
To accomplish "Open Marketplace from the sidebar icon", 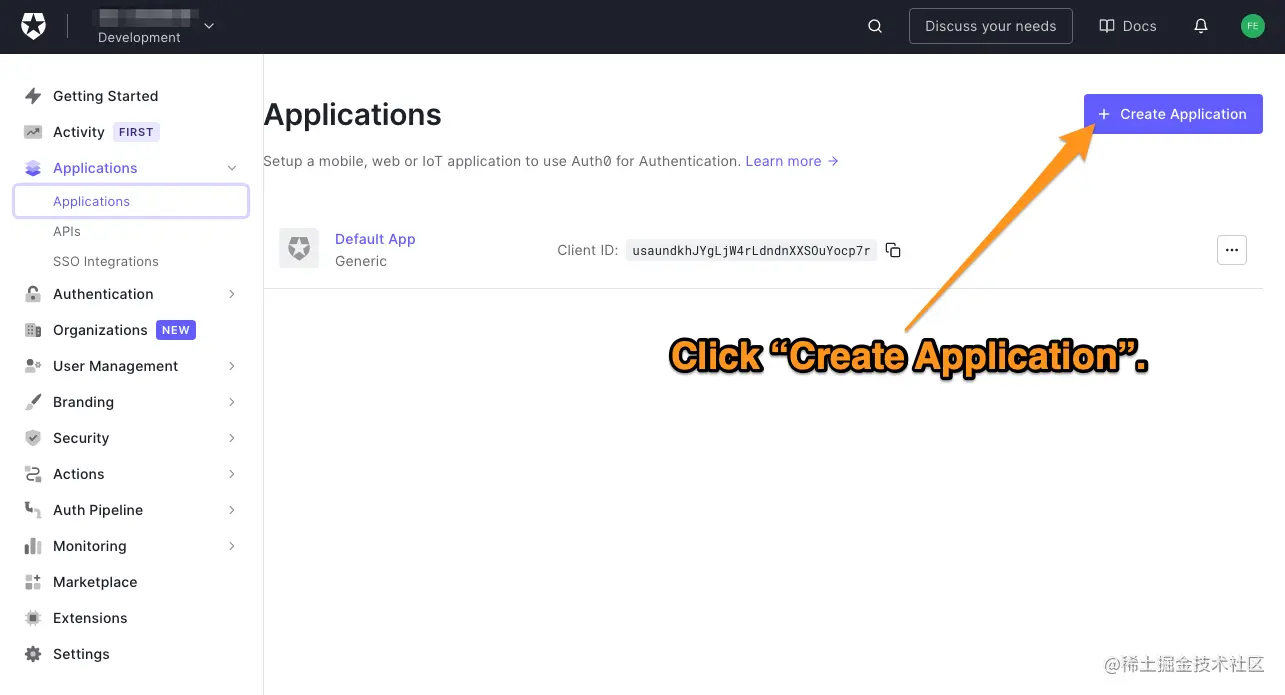I will [x=31, y=582].
